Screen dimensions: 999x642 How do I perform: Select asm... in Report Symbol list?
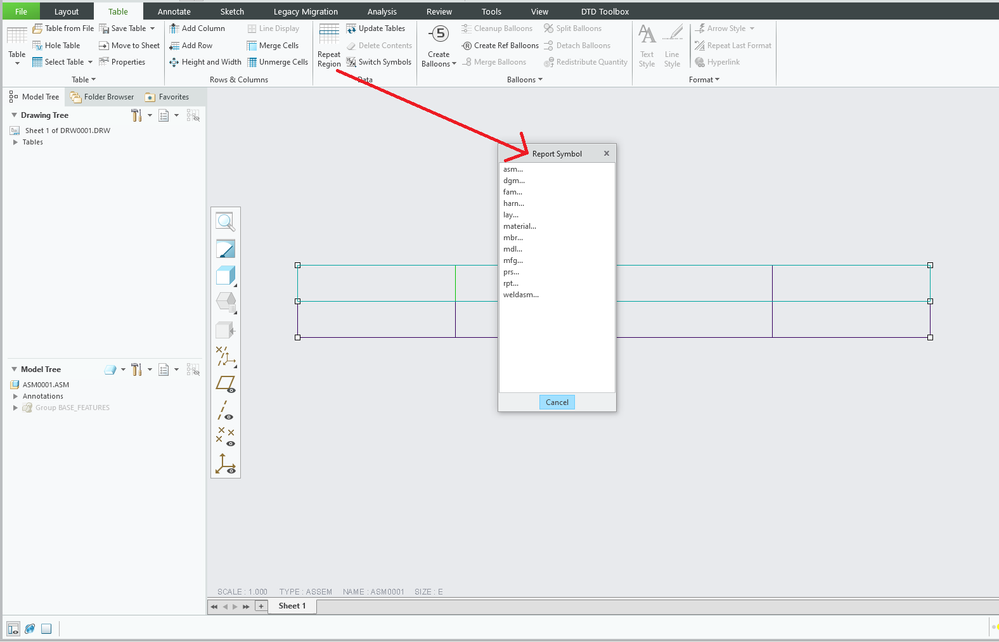[x=513, y=169]
